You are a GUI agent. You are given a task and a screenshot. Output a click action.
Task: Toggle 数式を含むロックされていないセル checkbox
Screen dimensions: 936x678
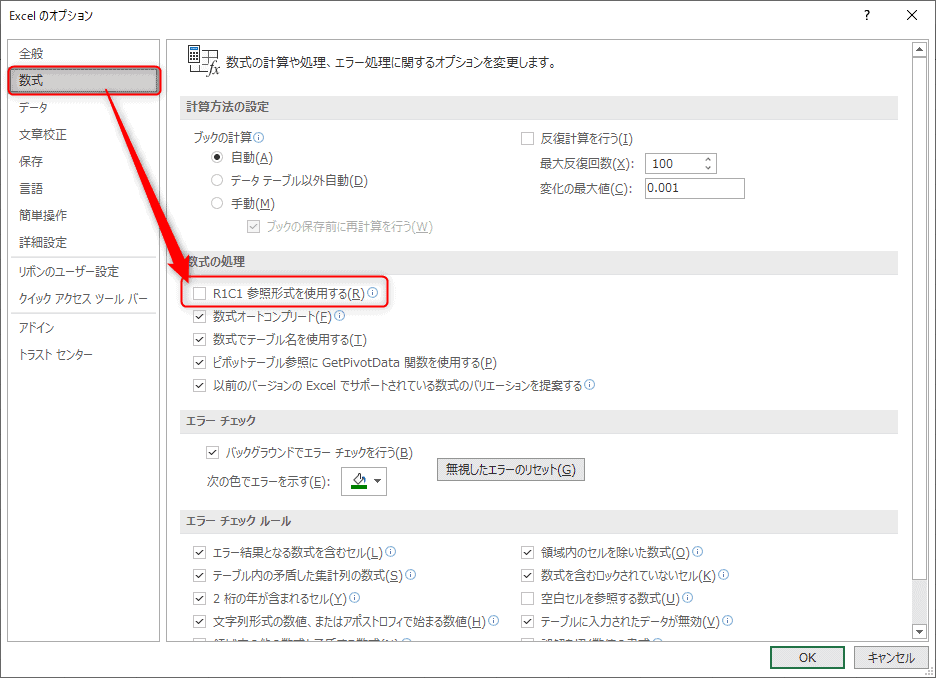pyautogui.click(x=527, y=575)
